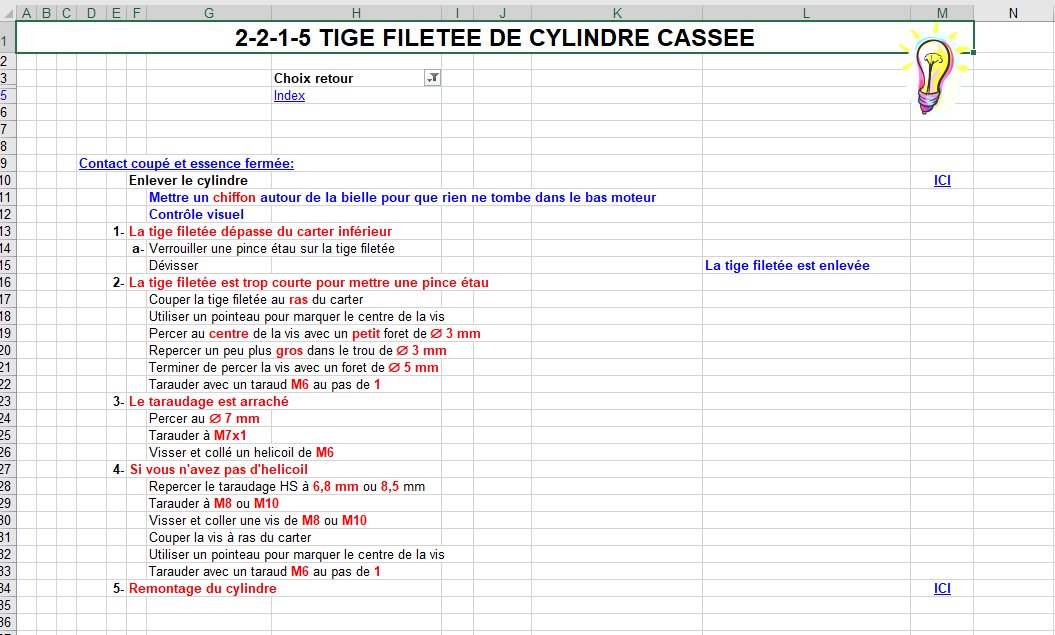Open the Choix retour filter dropdown
The height and width of the screenshot is (635, 1055).
433,78
